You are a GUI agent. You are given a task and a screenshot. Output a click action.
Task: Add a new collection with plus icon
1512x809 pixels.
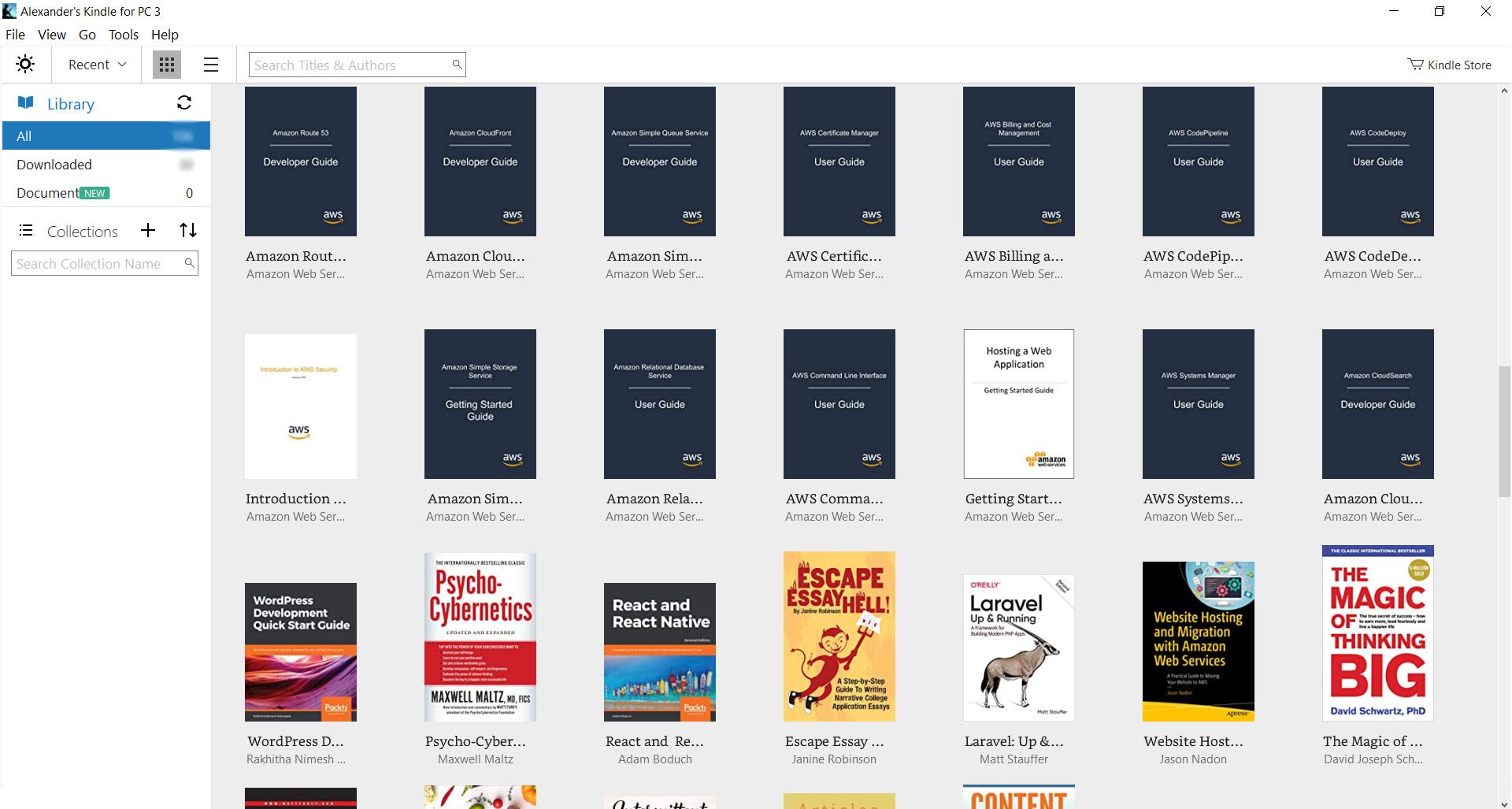[148, 230]
